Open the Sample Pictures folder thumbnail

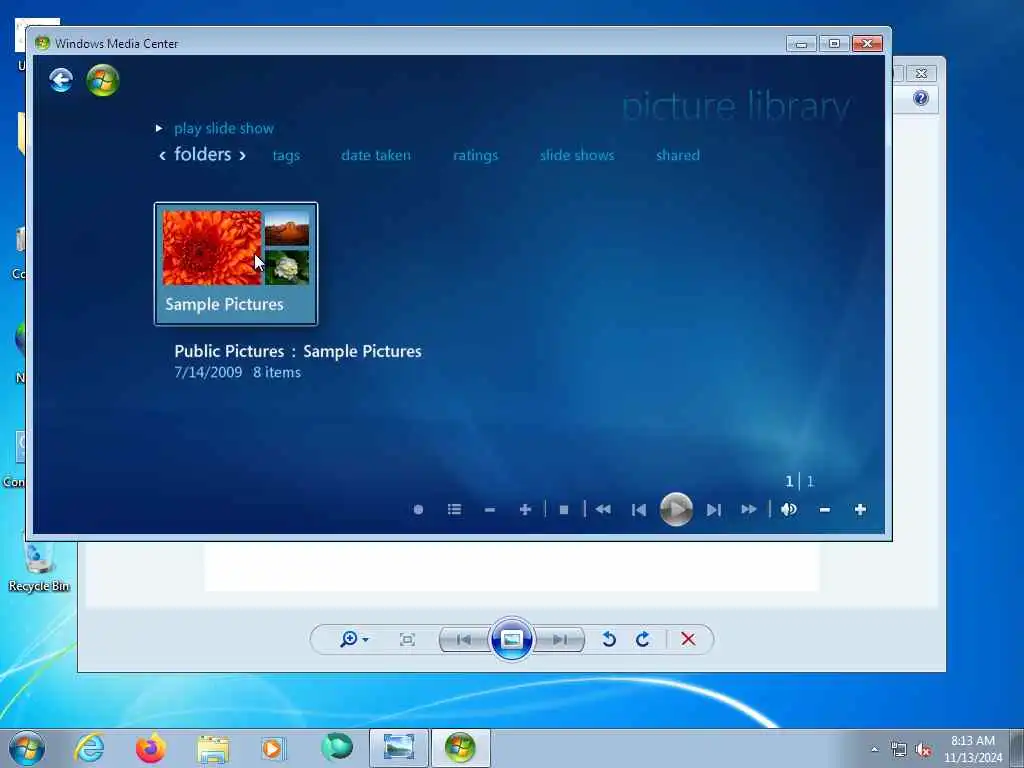[236, 263]
